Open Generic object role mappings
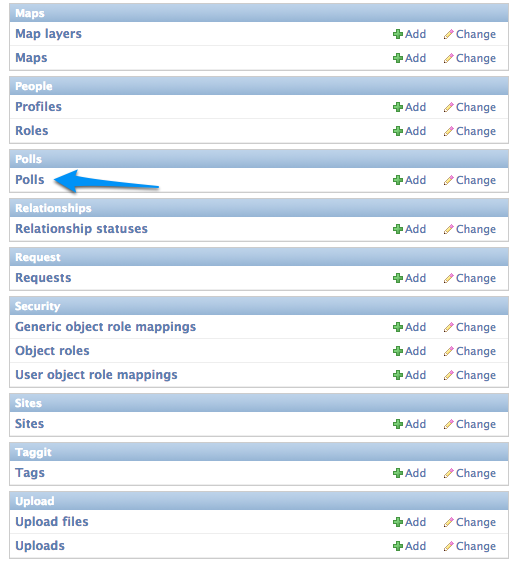Screen dimensions: 522x574 (105, 327)
